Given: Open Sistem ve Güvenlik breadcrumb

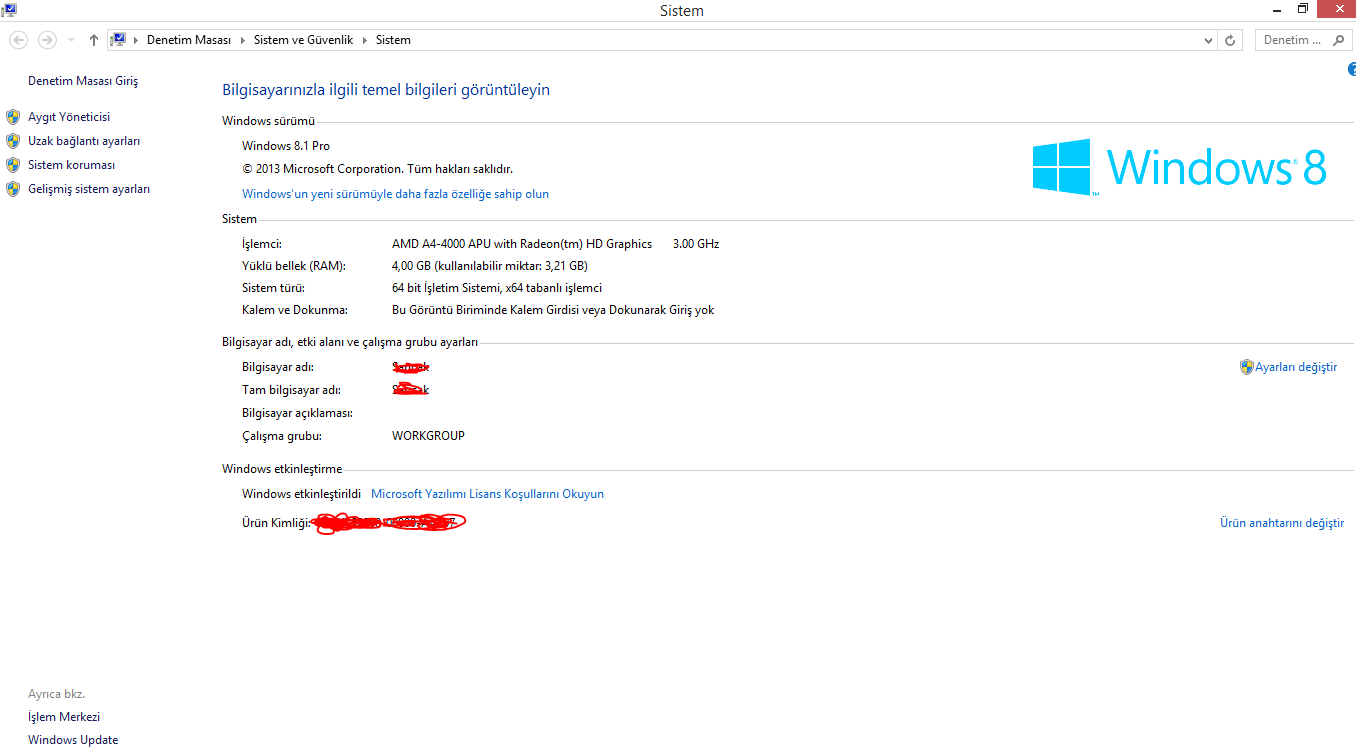Looking at the screenshot, I should [x=305, y=40].
